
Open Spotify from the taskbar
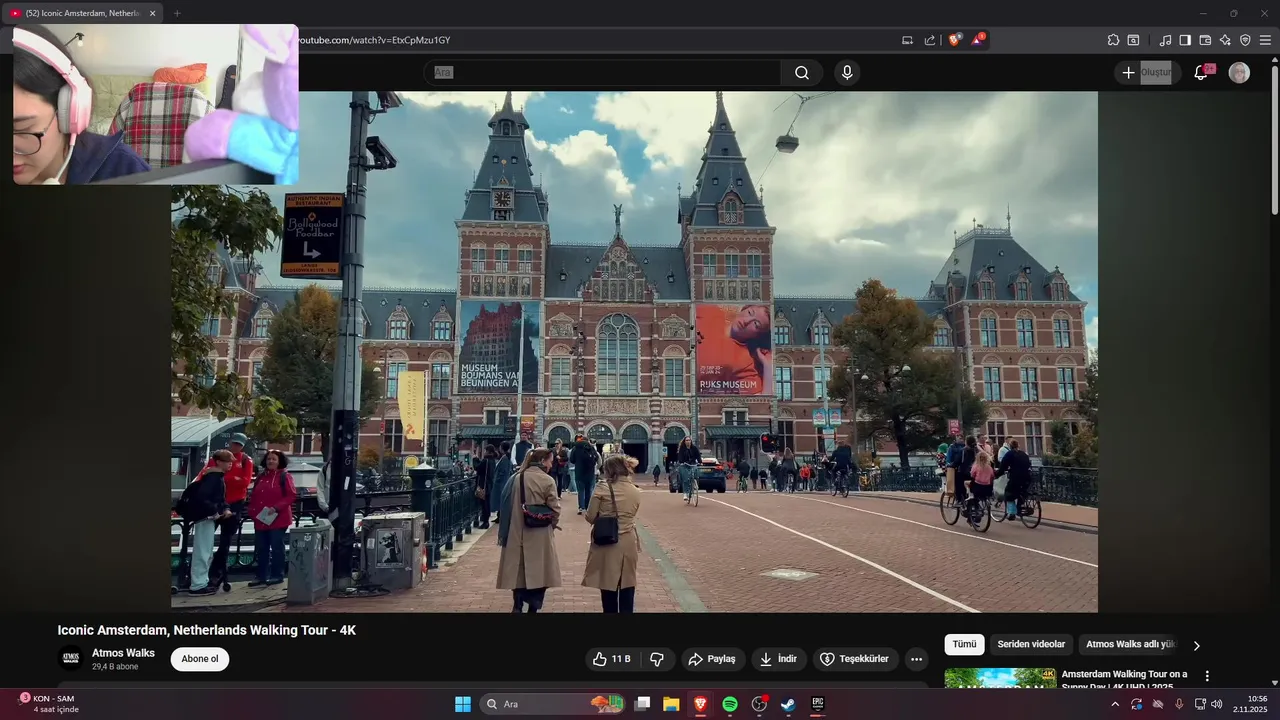coord(730,704)
